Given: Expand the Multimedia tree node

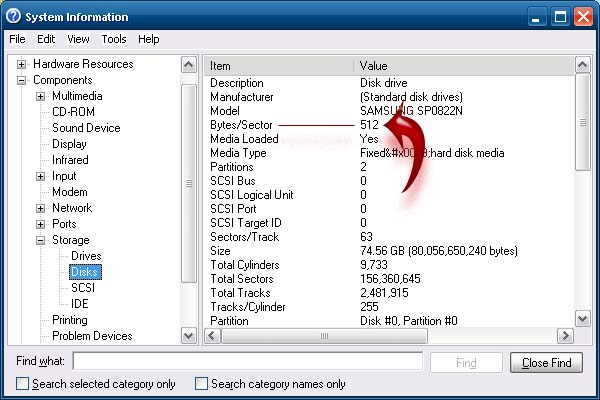Looking at the screenshot, I should pyautogui.click(x=41, y=96).
